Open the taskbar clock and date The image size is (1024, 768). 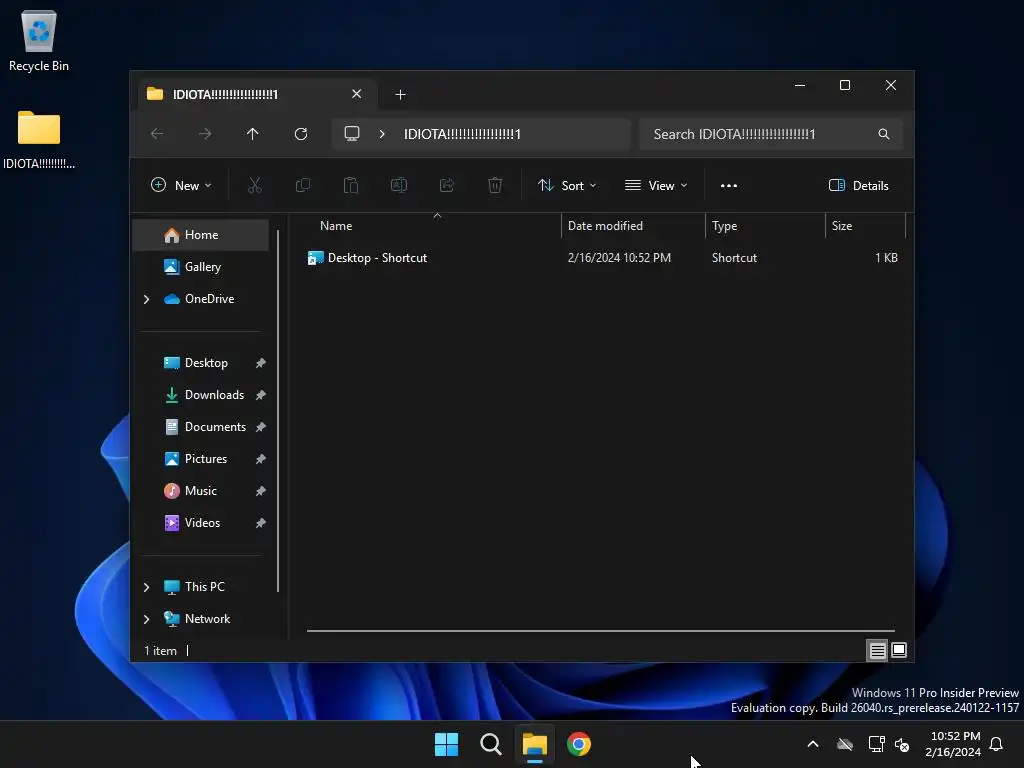[x=953, y=744]
